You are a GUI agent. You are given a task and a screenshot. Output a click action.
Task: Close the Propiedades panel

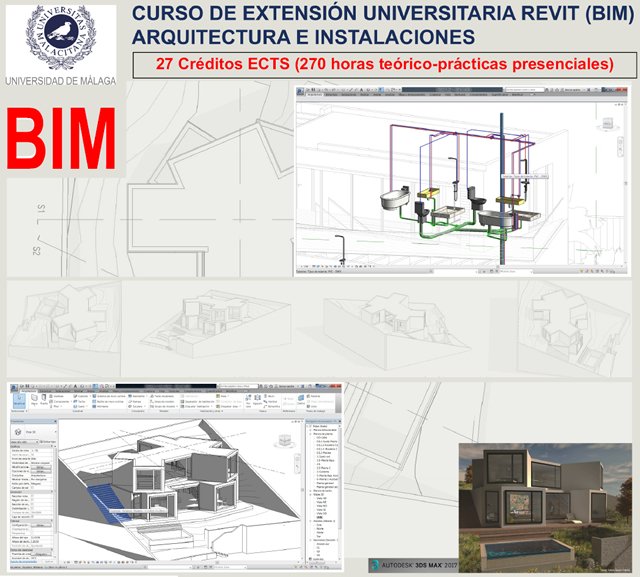[x=55, y=421]
